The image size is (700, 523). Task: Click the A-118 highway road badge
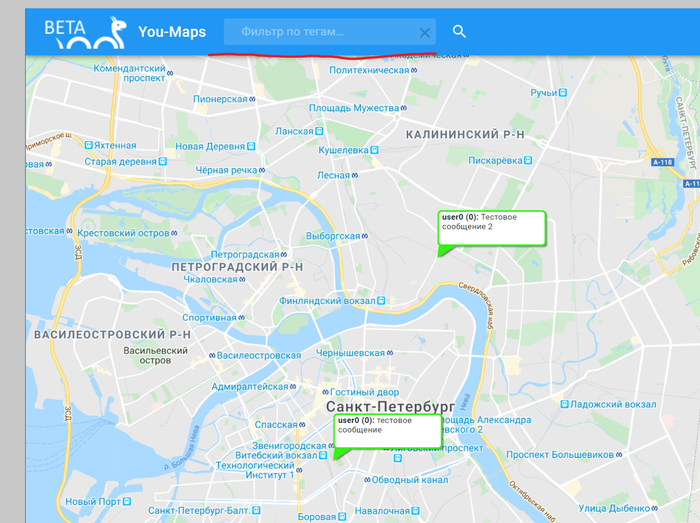662,162
